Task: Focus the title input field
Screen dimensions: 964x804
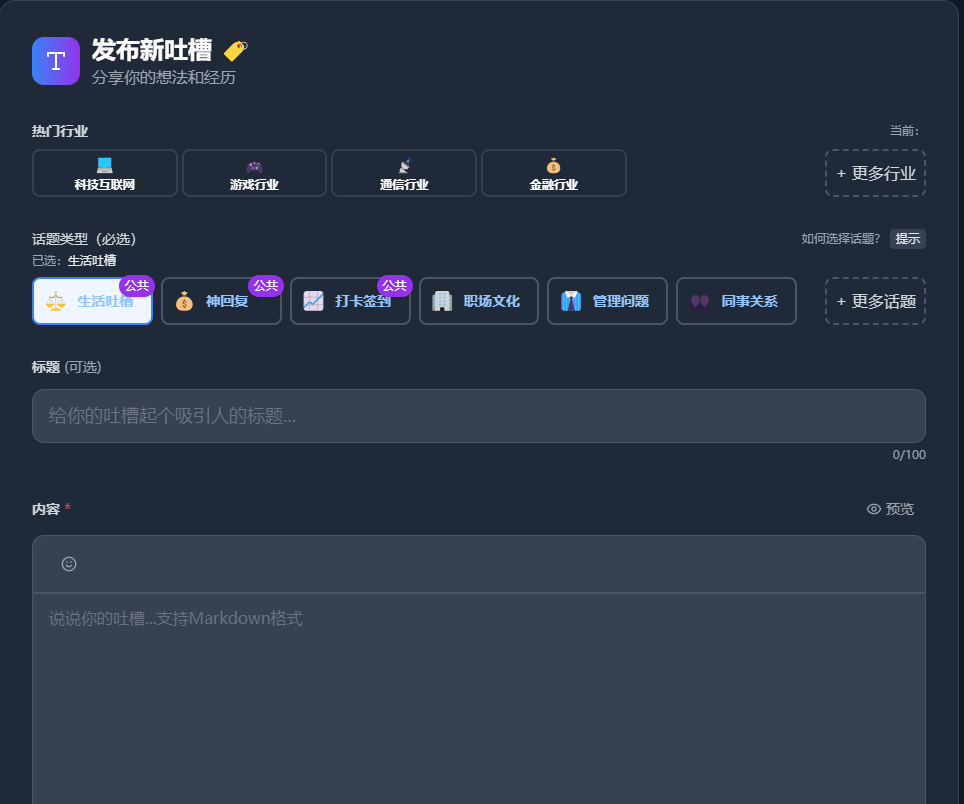Action: coord(479,416)
